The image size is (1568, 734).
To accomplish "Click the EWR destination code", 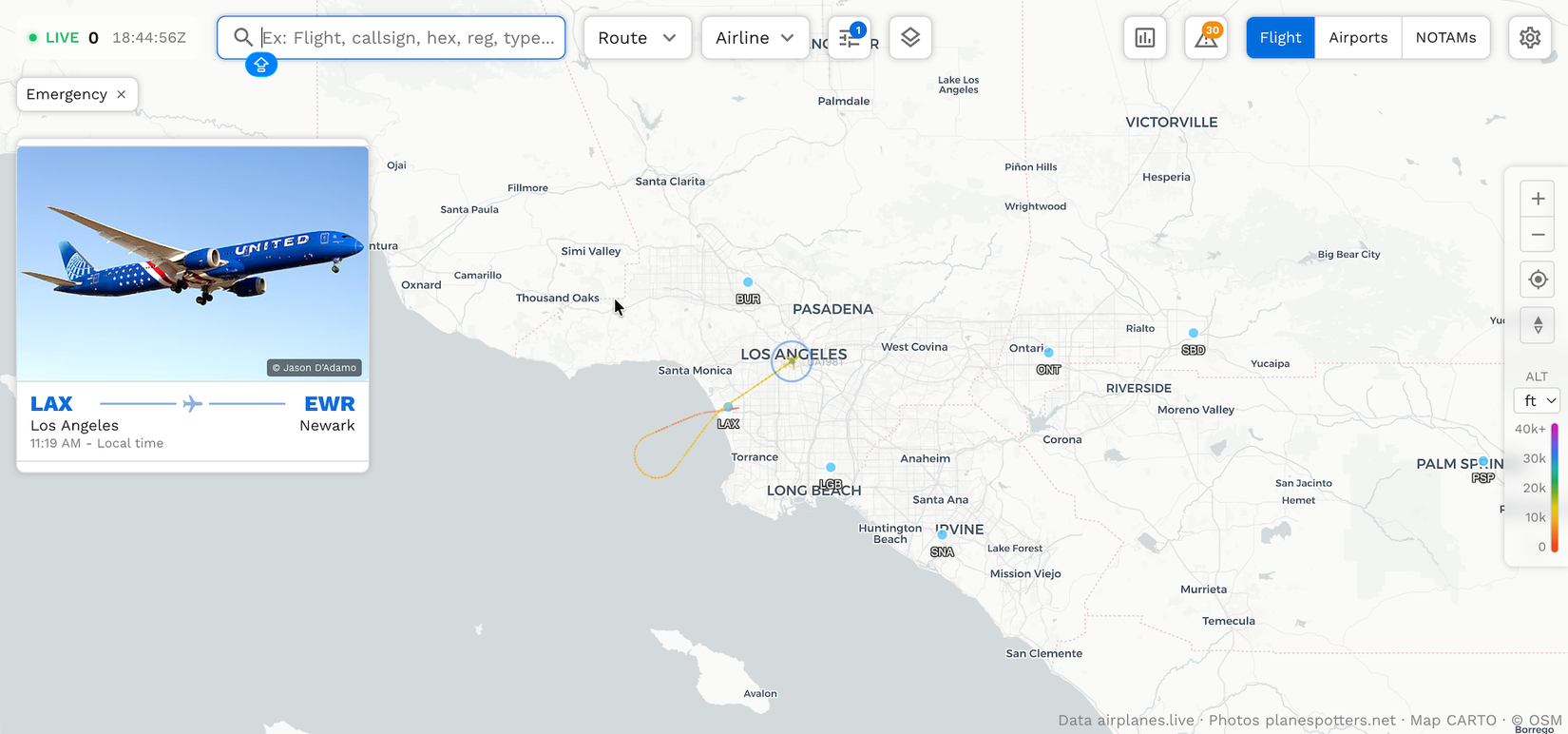I will [329, 404].
